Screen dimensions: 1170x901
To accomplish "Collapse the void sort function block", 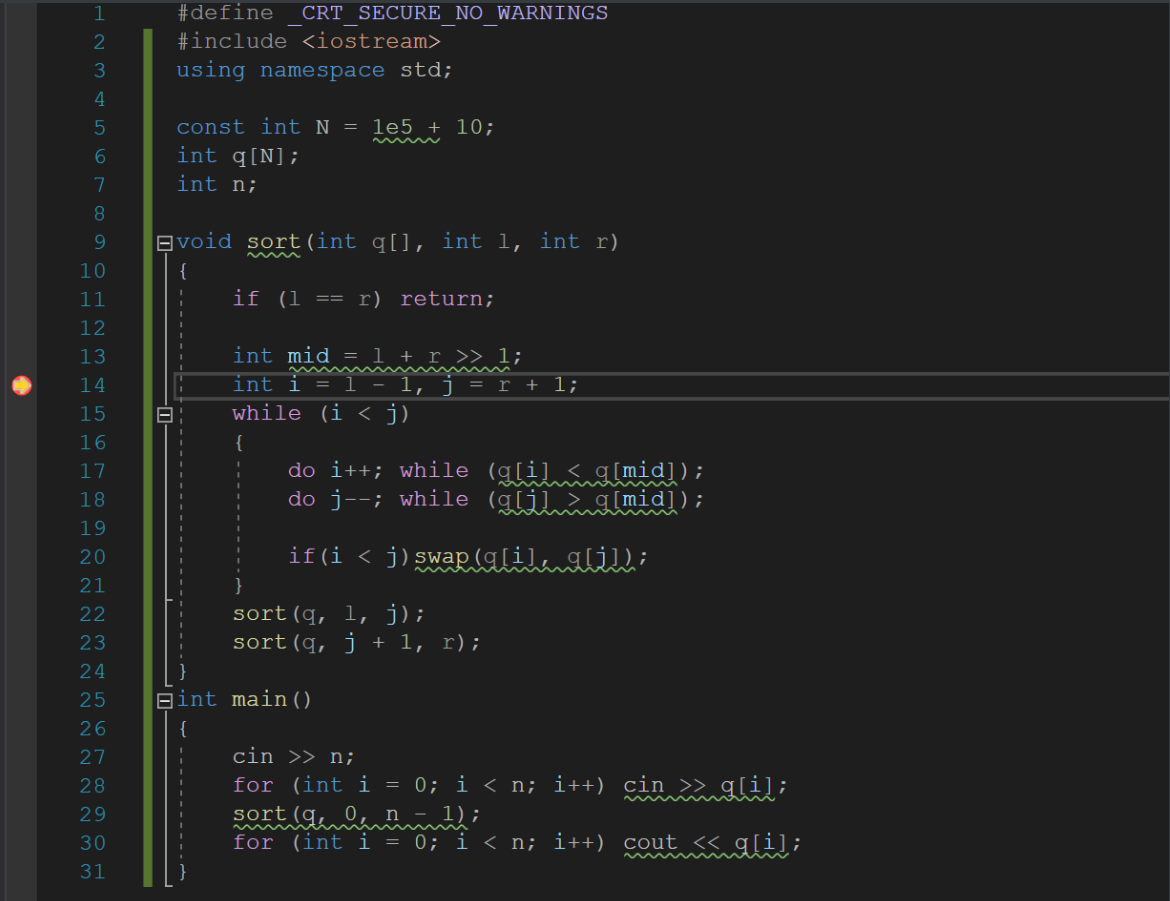I will coord(165,243).
